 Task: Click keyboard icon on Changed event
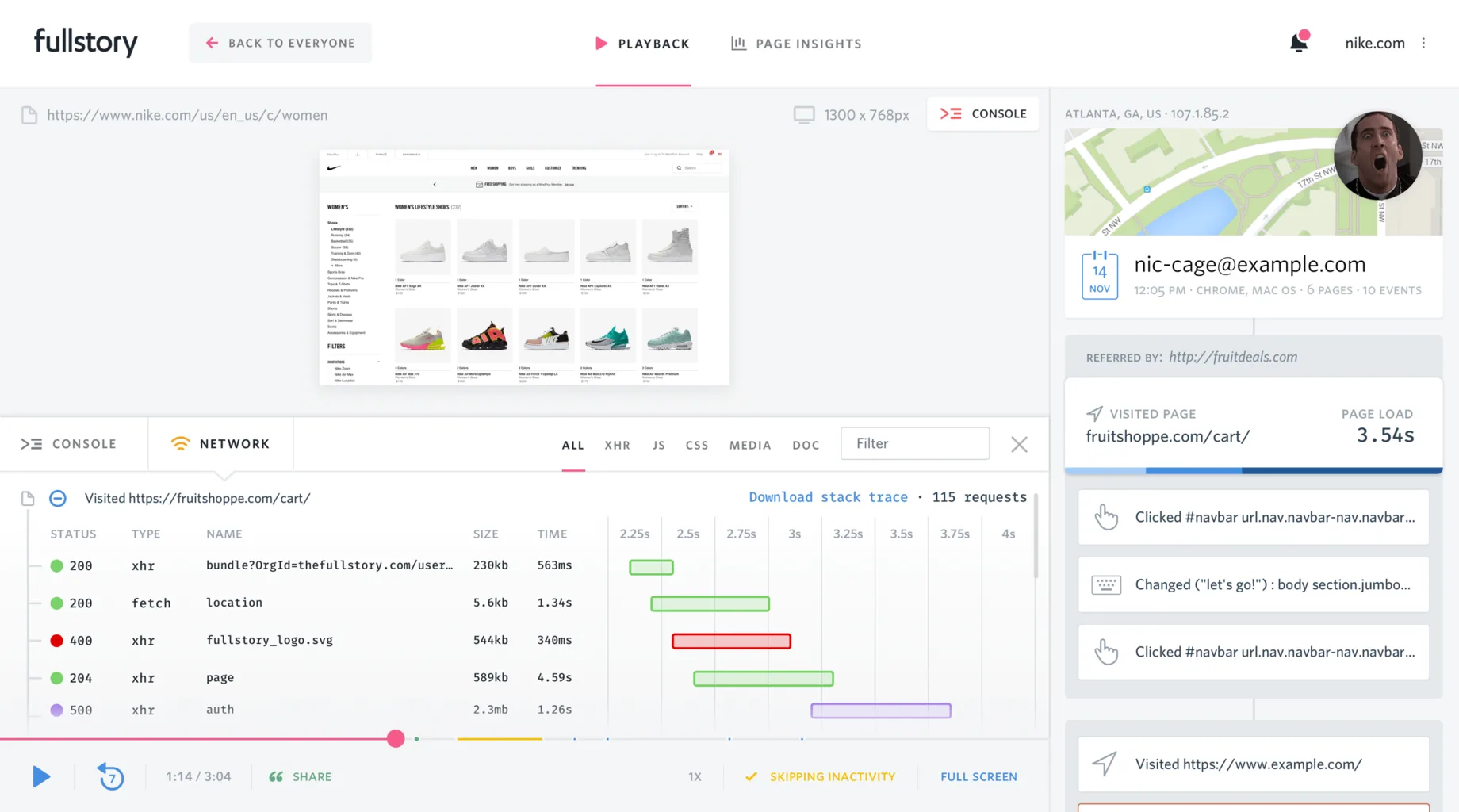tap(1105, 584)
